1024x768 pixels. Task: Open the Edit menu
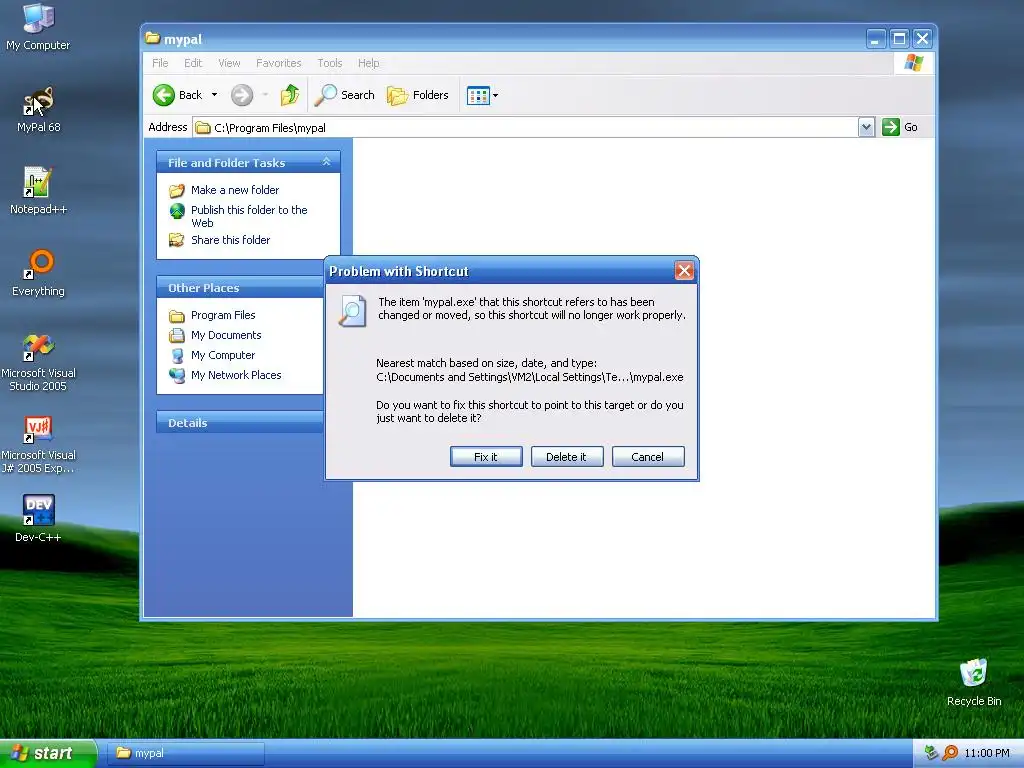pyautogui.click(x=193, y=63)
